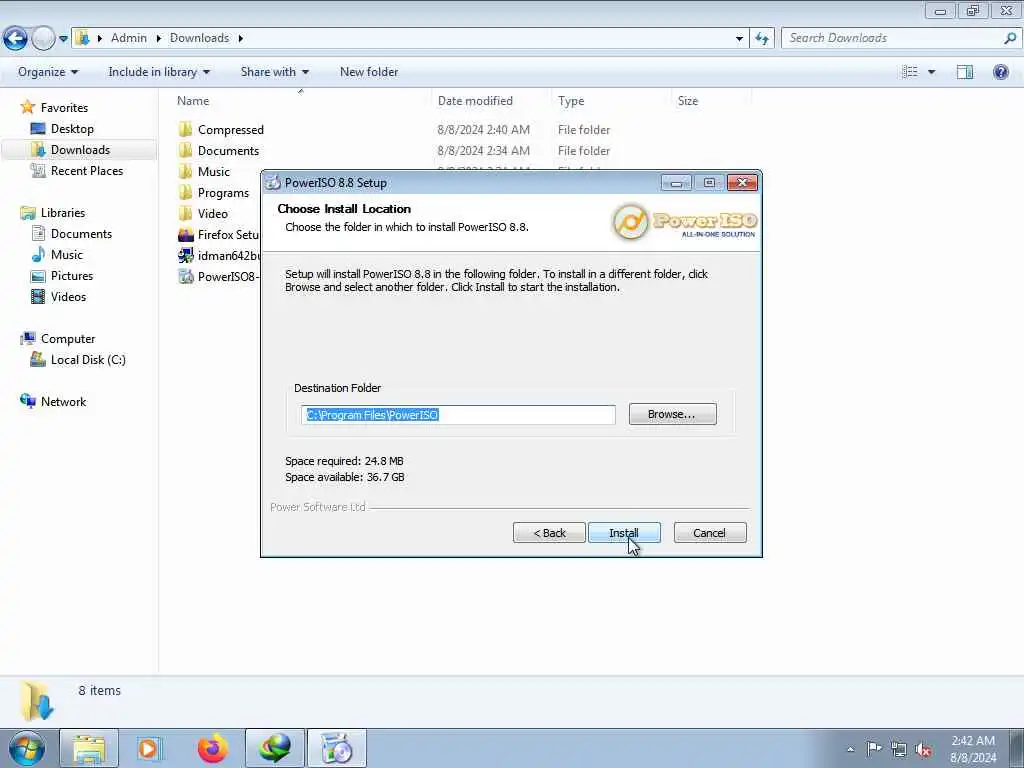Select the PowerISO8 installer file icon
Image resolution: width=1024 pixels, height=768 pixels.
coord(185,276)
